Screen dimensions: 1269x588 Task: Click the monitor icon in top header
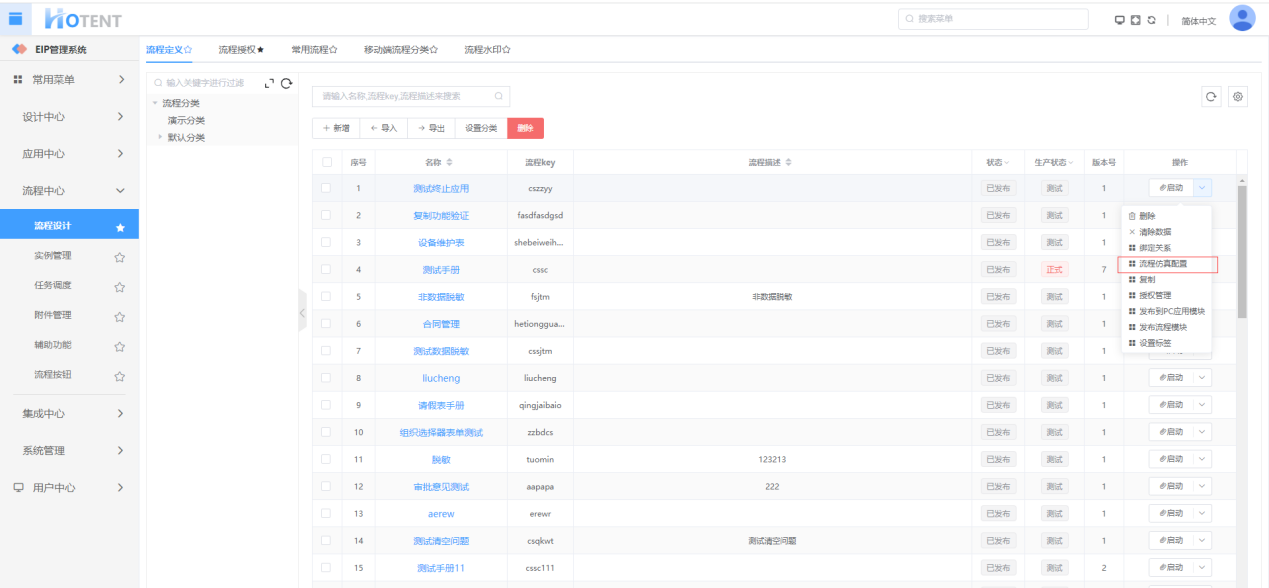tap(1120, 20)
